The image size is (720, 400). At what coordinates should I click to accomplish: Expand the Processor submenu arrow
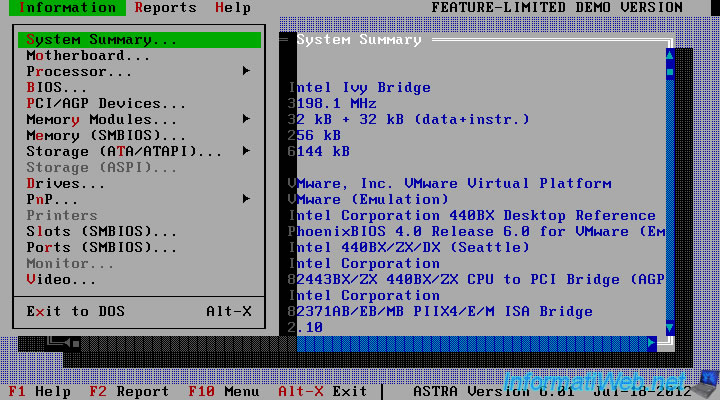(246, 72)
